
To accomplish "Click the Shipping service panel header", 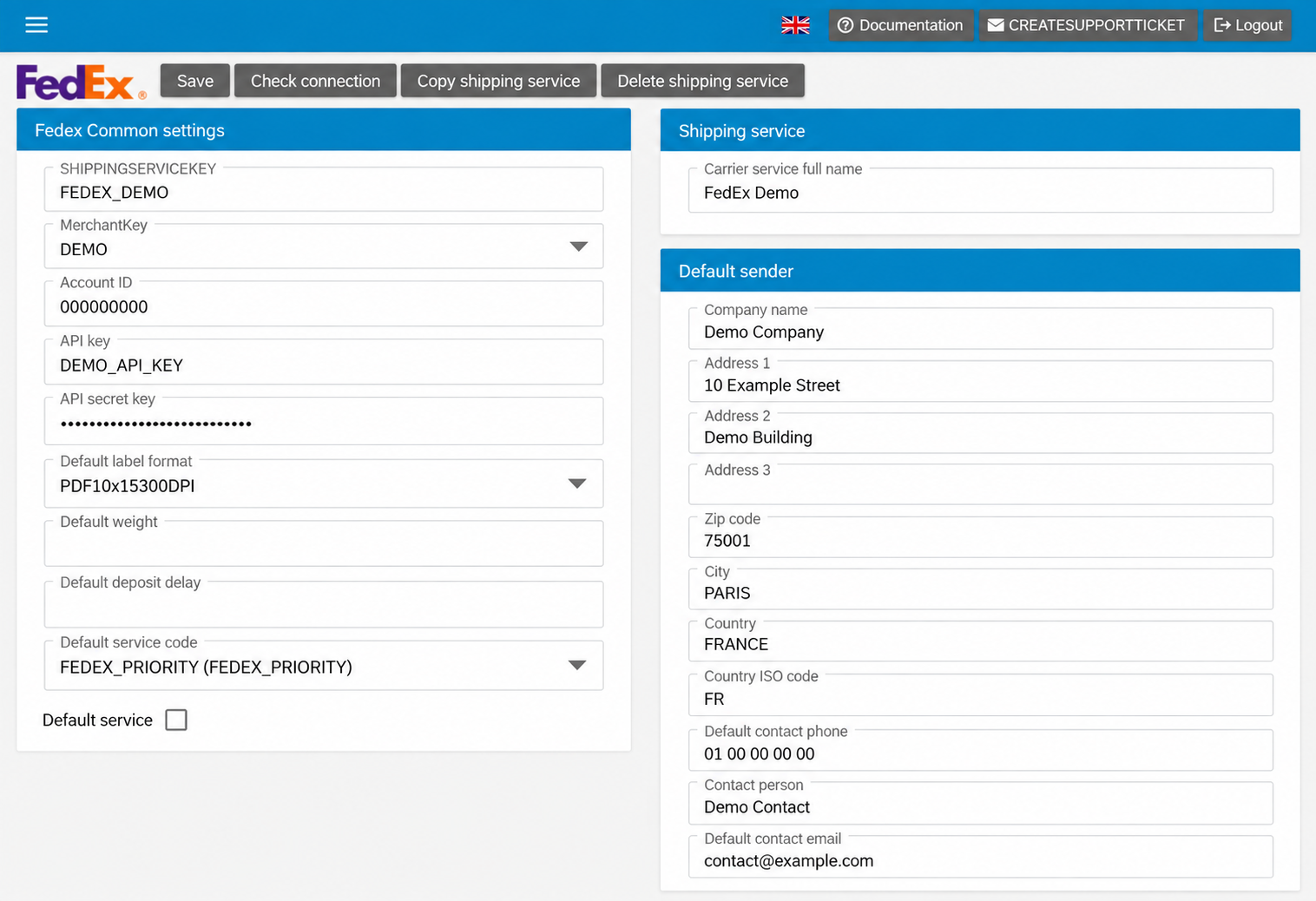I will [980, 131].
